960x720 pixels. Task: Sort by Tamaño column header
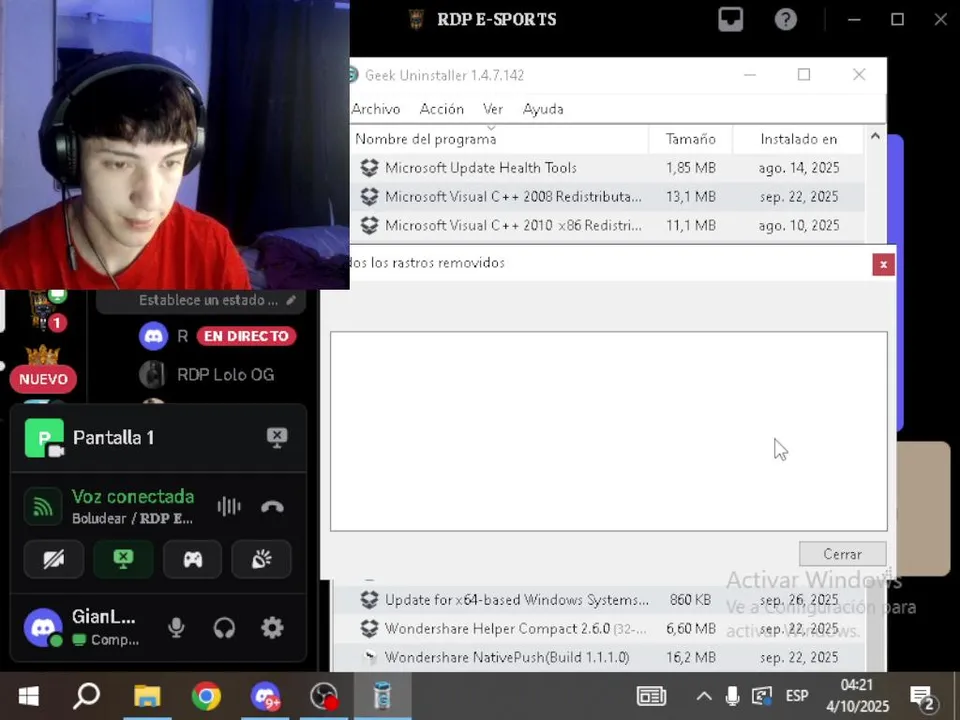[x=691, y=139]
